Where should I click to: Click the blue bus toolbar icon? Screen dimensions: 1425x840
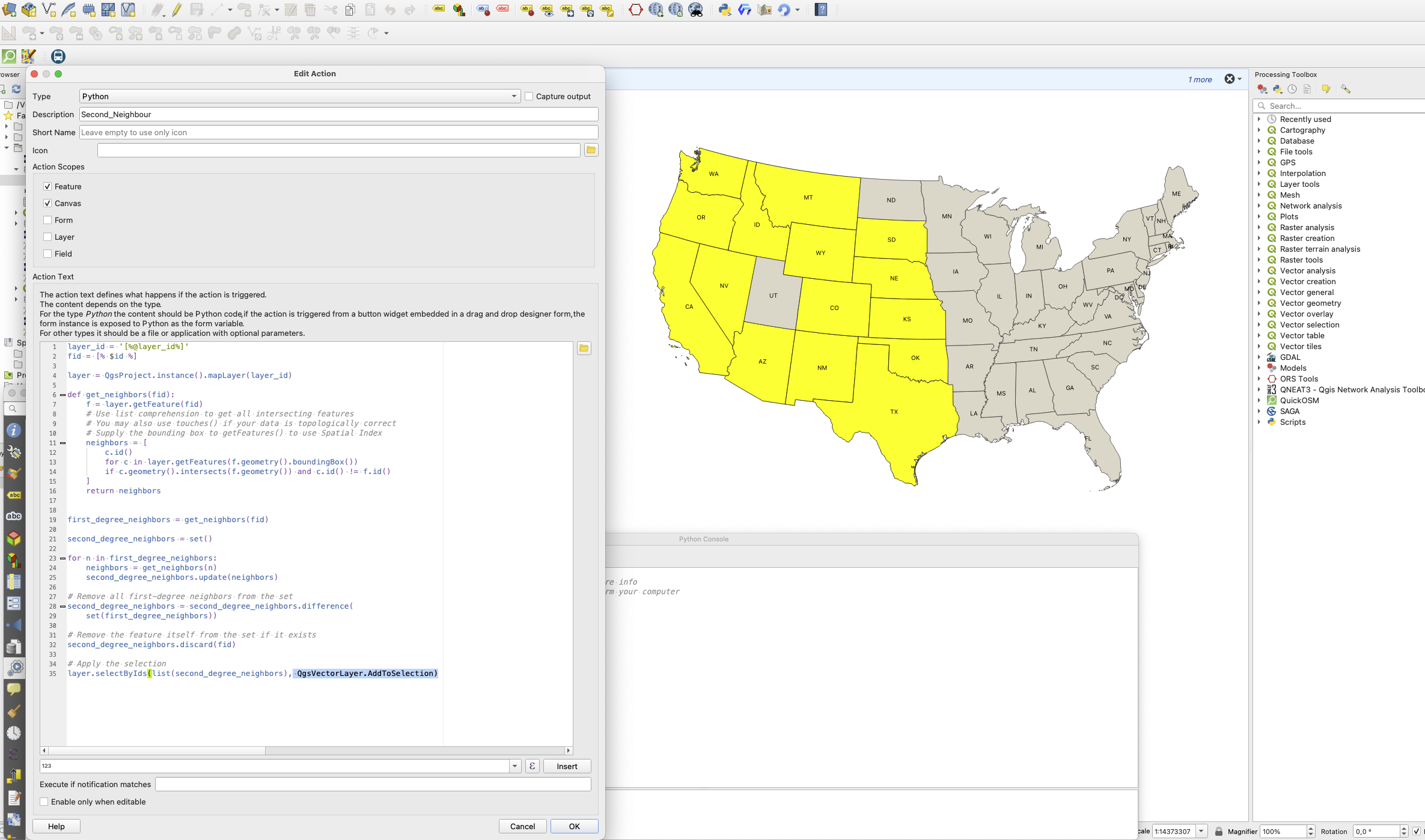58,56
